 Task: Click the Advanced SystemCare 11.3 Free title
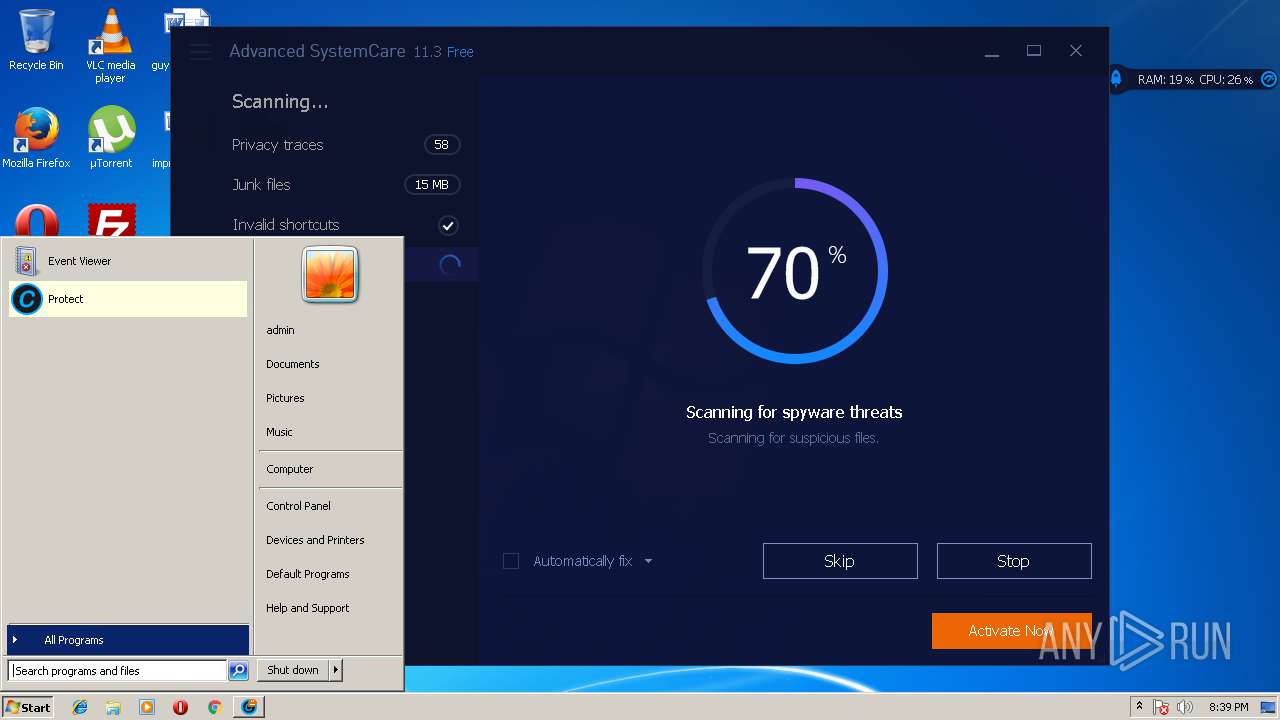(351, 52)
